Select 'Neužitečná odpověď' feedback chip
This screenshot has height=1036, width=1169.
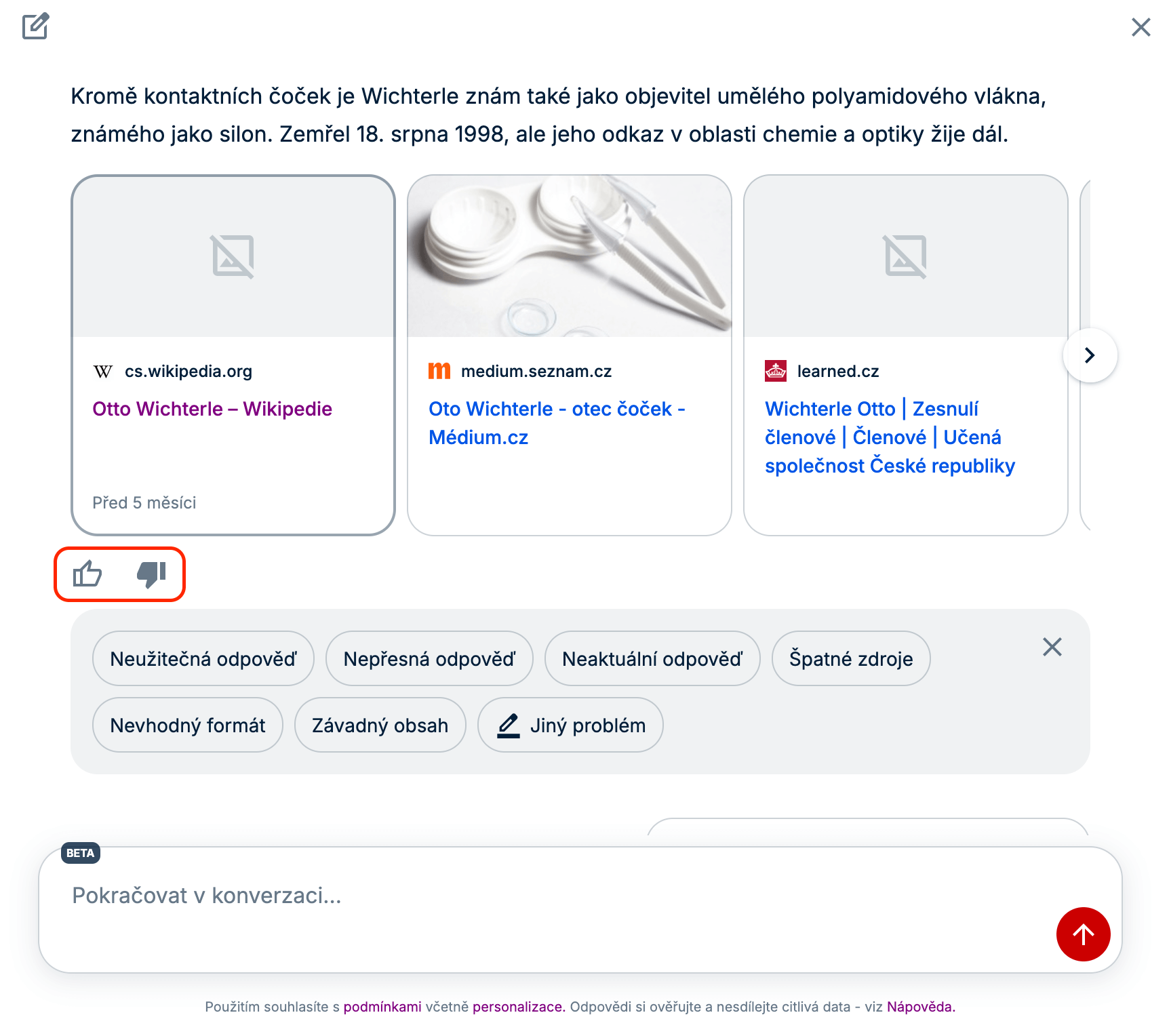click(x=203, y=659)
